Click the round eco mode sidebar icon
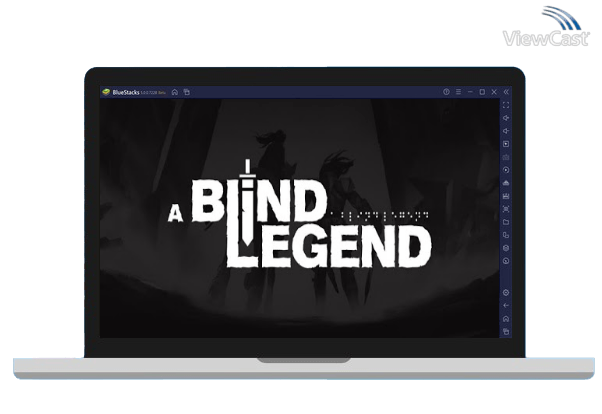This screenshot has height=414, width=602. click(x=506, y=261)
